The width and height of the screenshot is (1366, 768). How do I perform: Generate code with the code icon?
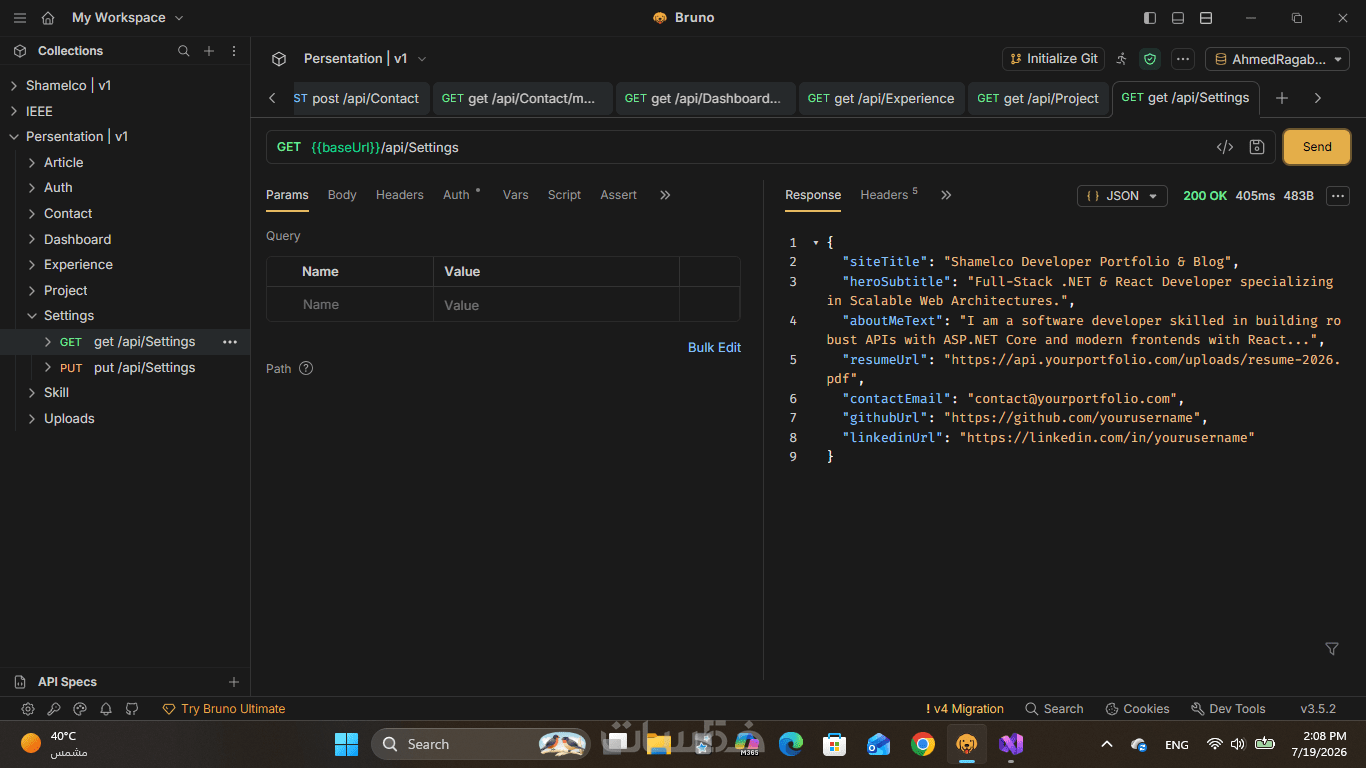click(1225, 147)
